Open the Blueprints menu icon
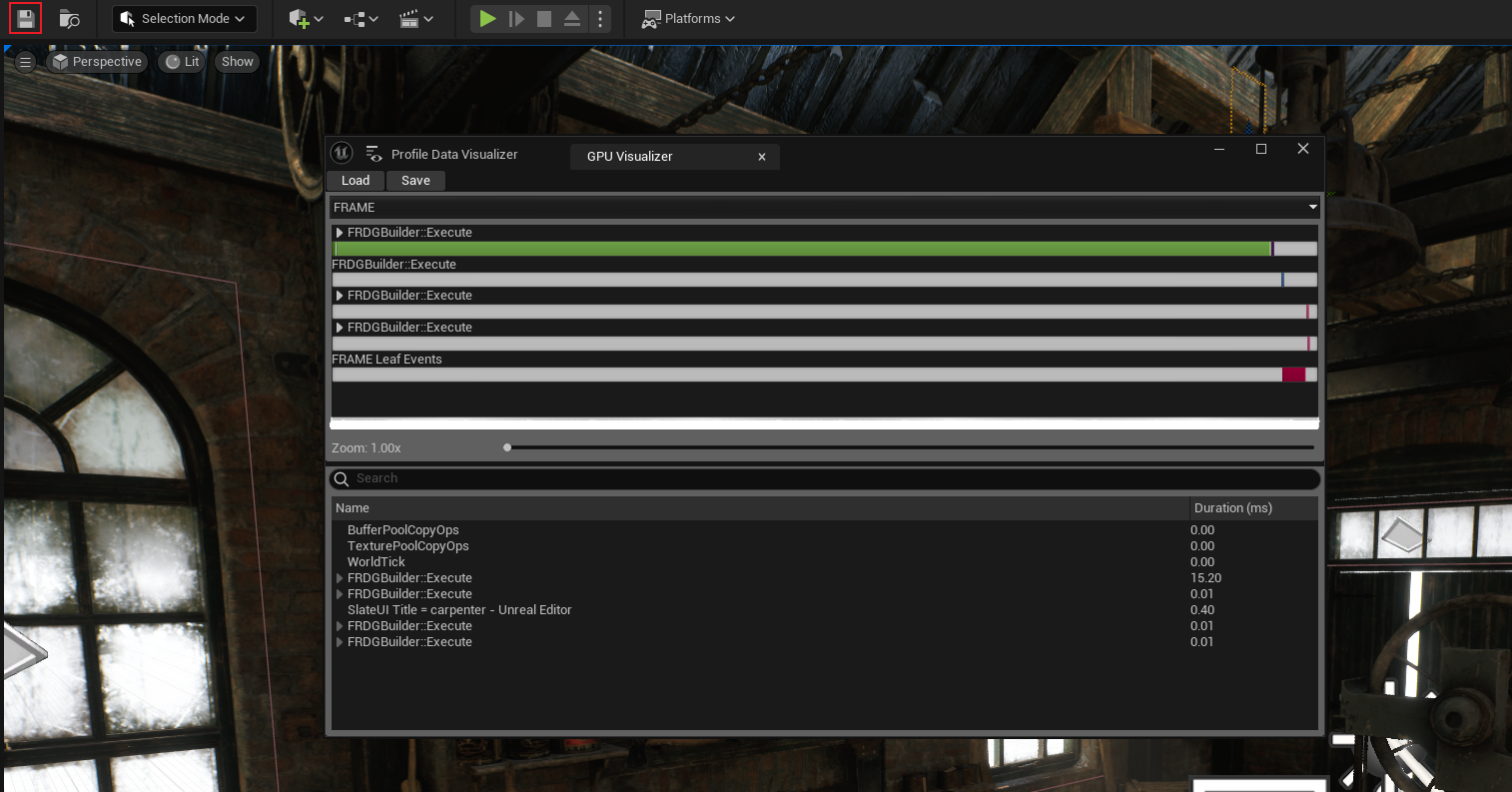Screen dimensions: 1512x792 tap(361, 19)
